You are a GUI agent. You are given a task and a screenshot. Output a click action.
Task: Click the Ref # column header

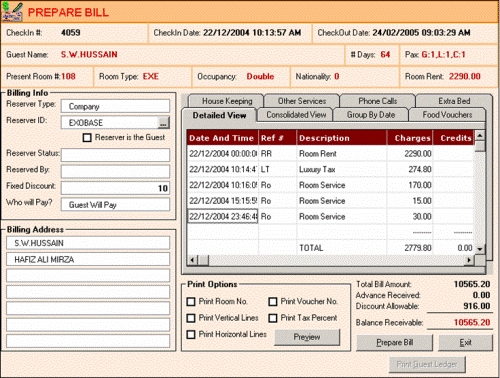(x=277, y=138)
